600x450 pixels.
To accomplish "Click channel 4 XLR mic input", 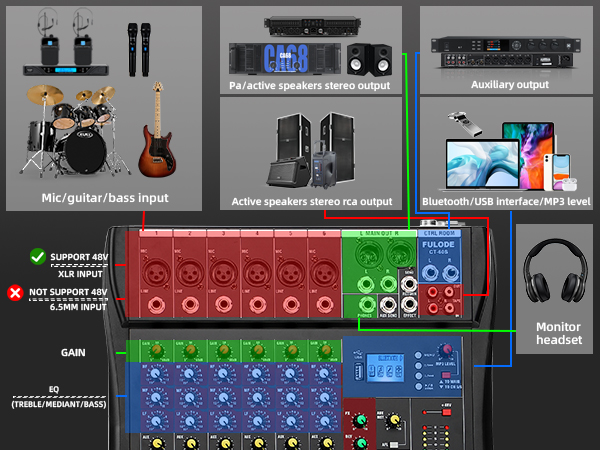I will (257, 273).
